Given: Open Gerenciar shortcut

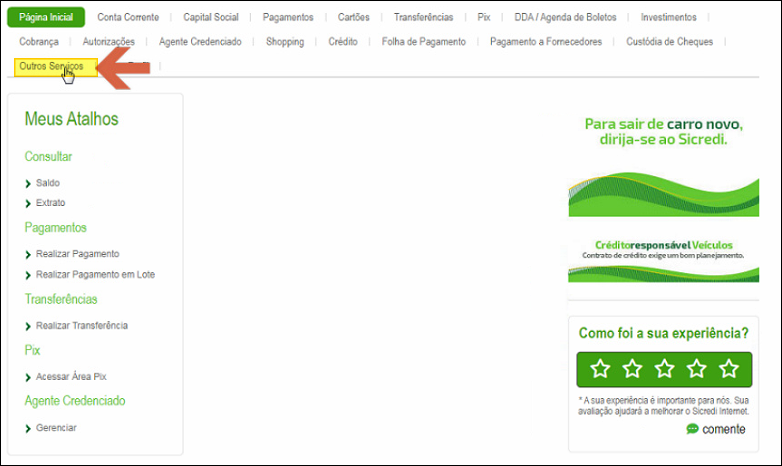Looking at the screenshot, I should (x=56, y=428).
